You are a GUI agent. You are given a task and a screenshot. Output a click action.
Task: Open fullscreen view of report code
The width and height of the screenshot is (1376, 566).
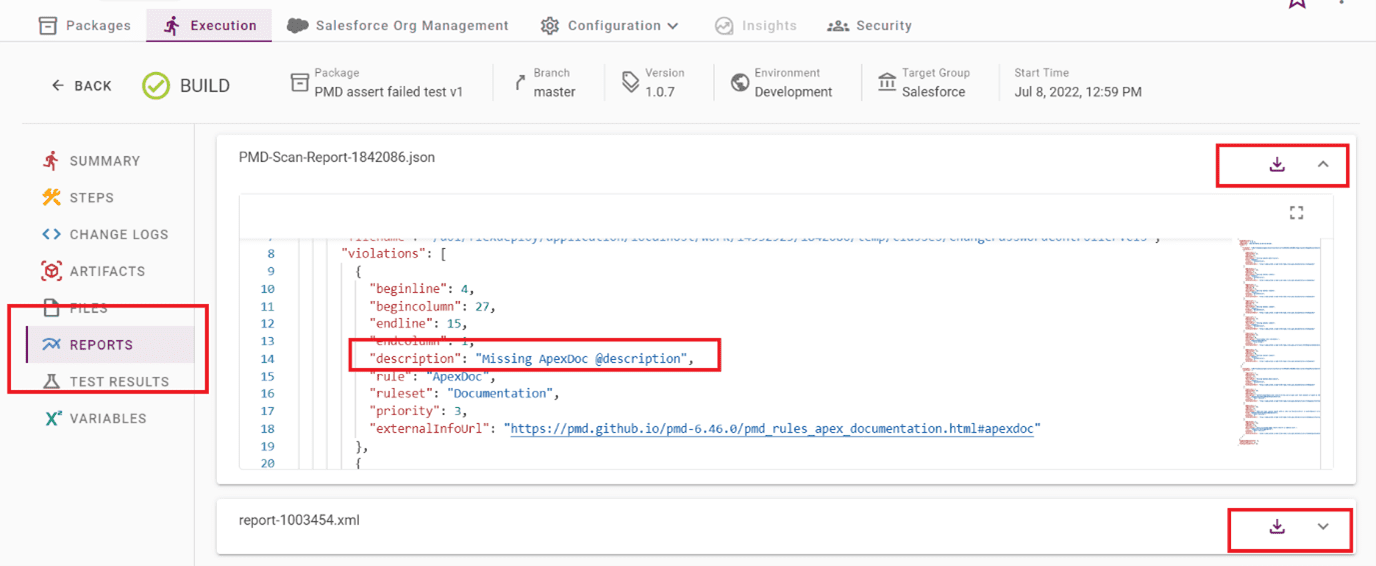pyautogui.click(x=1297, y=213)
